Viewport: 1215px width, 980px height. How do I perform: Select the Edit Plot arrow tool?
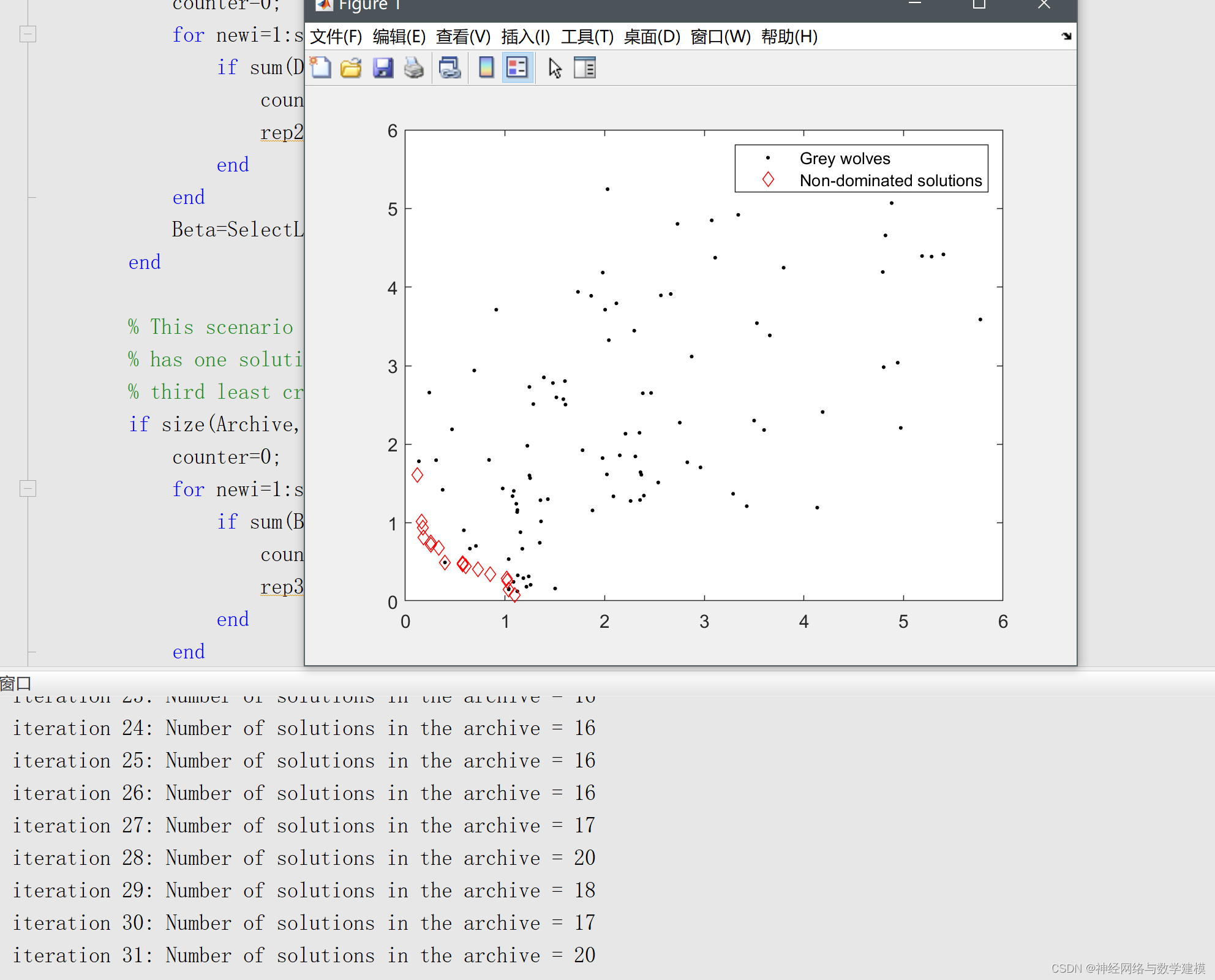coord(555,67)
